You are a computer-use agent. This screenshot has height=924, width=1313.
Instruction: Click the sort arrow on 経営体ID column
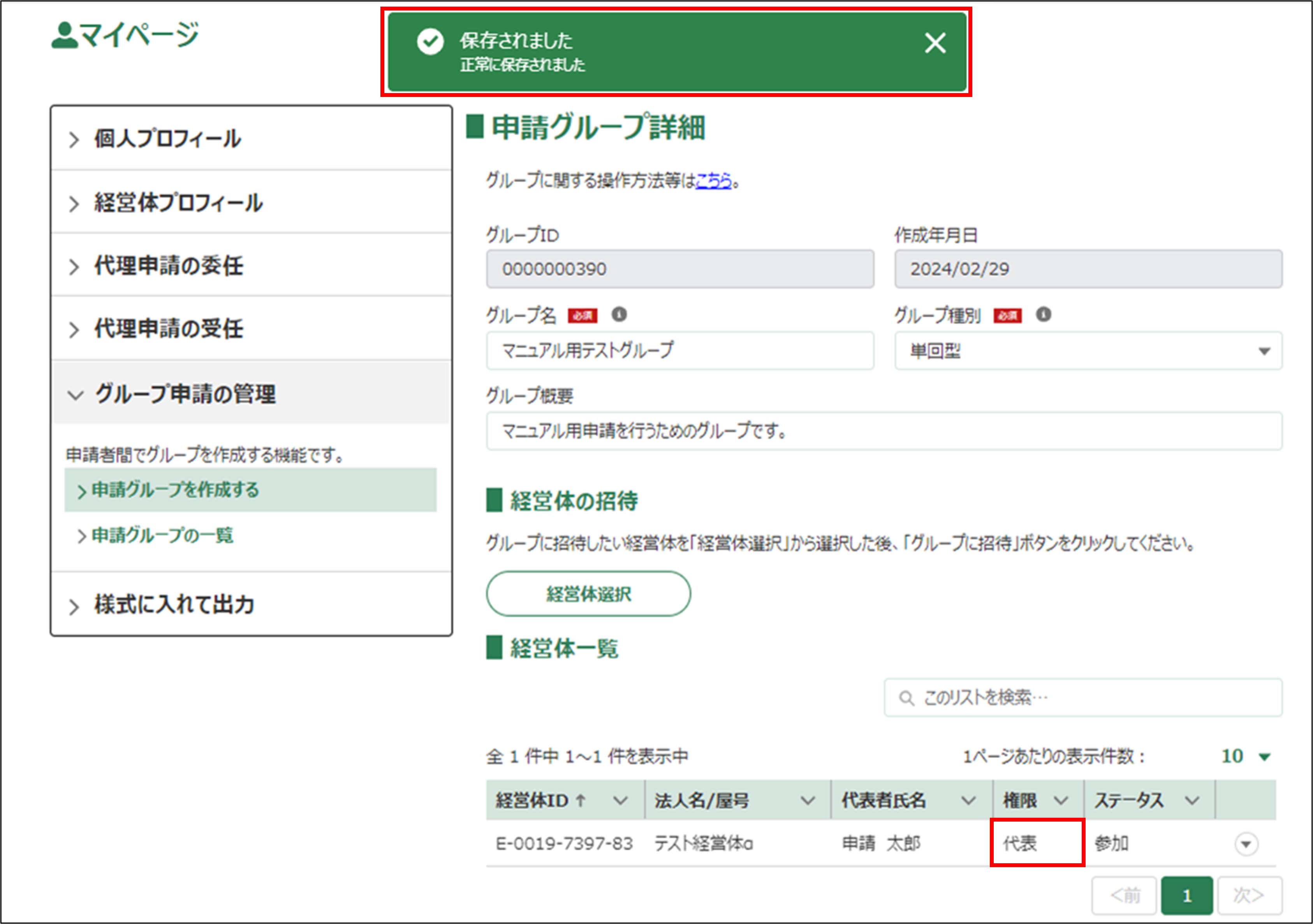(581, 800)
